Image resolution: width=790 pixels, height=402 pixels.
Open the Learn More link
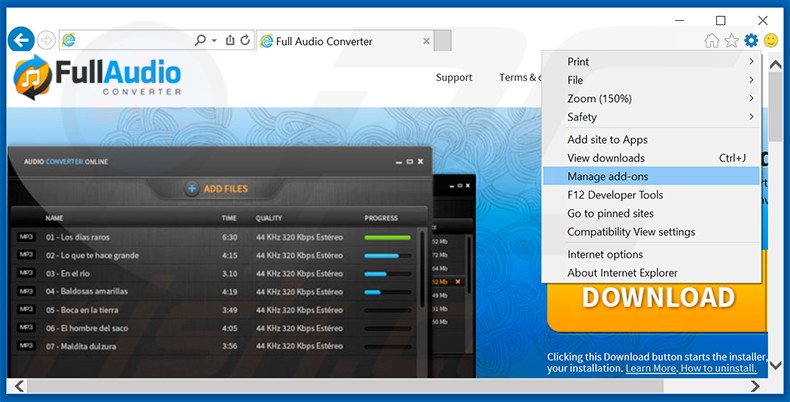tap(650, 369)
